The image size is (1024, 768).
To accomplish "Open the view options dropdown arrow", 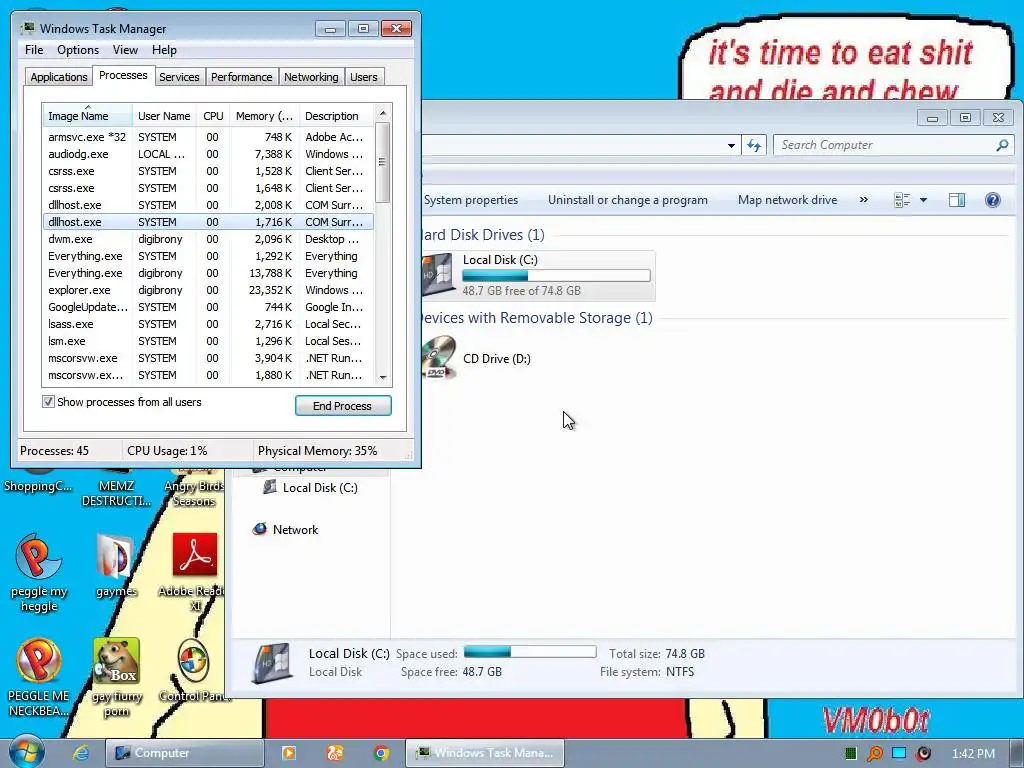I will (x=923, y=200).
